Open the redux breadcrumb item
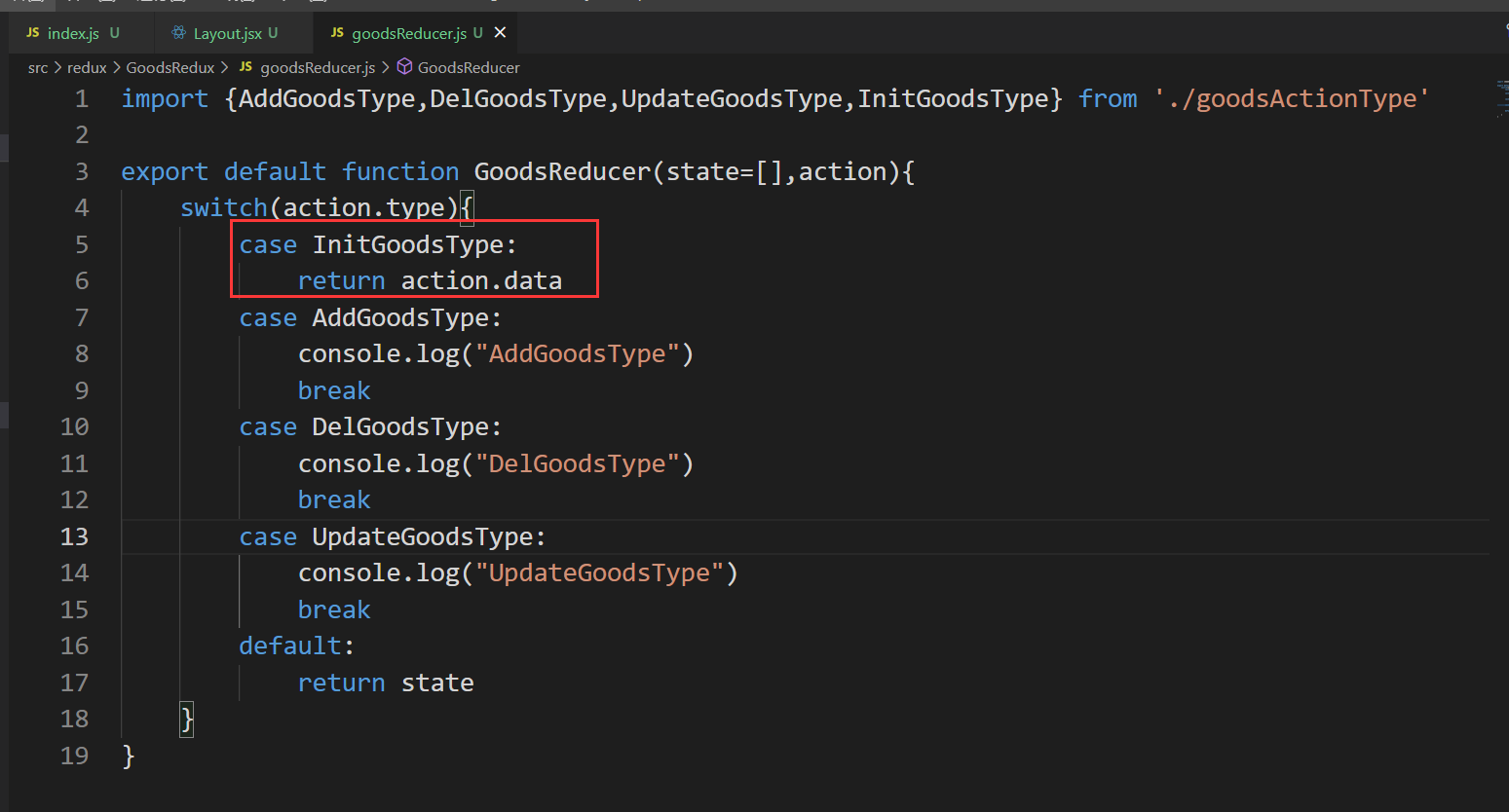This screenshot has width=1509, height=812. pyautogui.click(x=86, y=67)
